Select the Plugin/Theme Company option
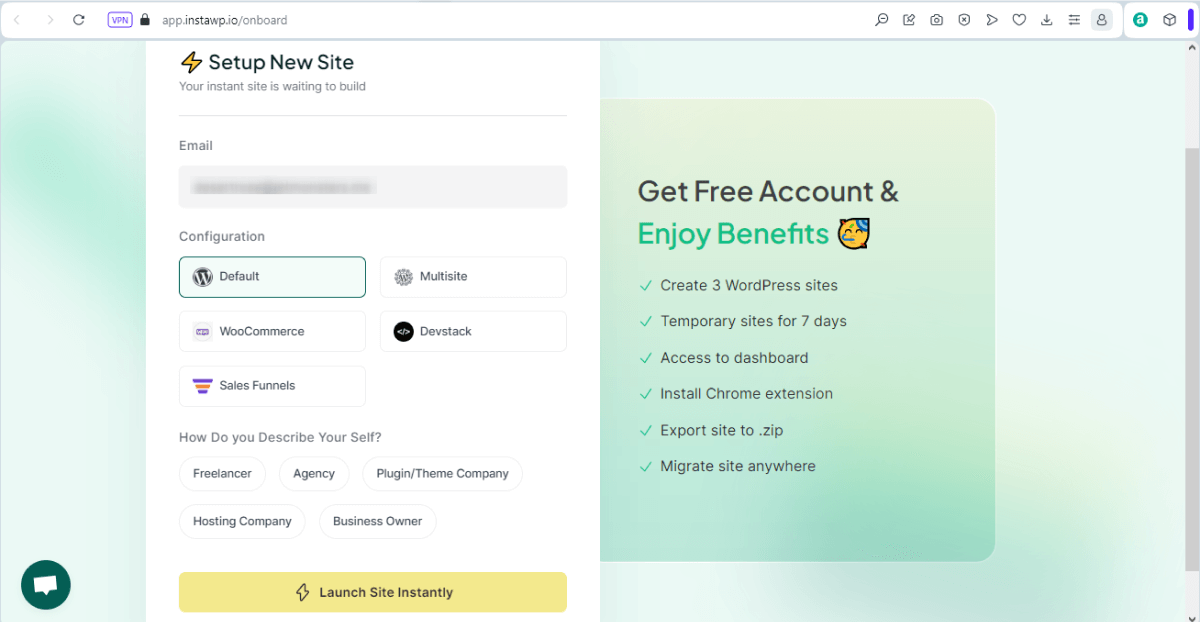The width and height of the screenshot is (1200, 622). 442,473
